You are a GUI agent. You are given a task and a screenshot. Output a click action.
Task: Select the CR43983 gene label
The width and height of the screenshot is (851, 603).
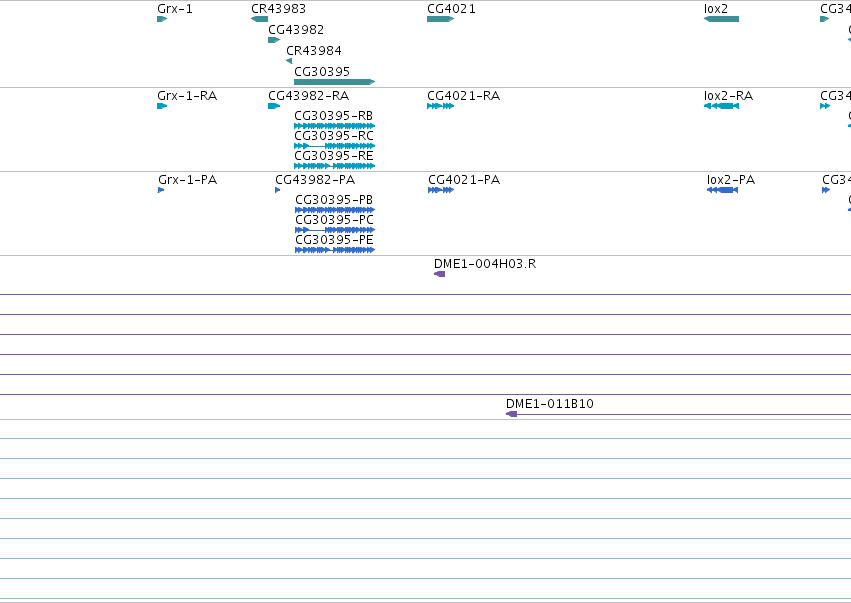pyautogui.click(x=278, y=9)
